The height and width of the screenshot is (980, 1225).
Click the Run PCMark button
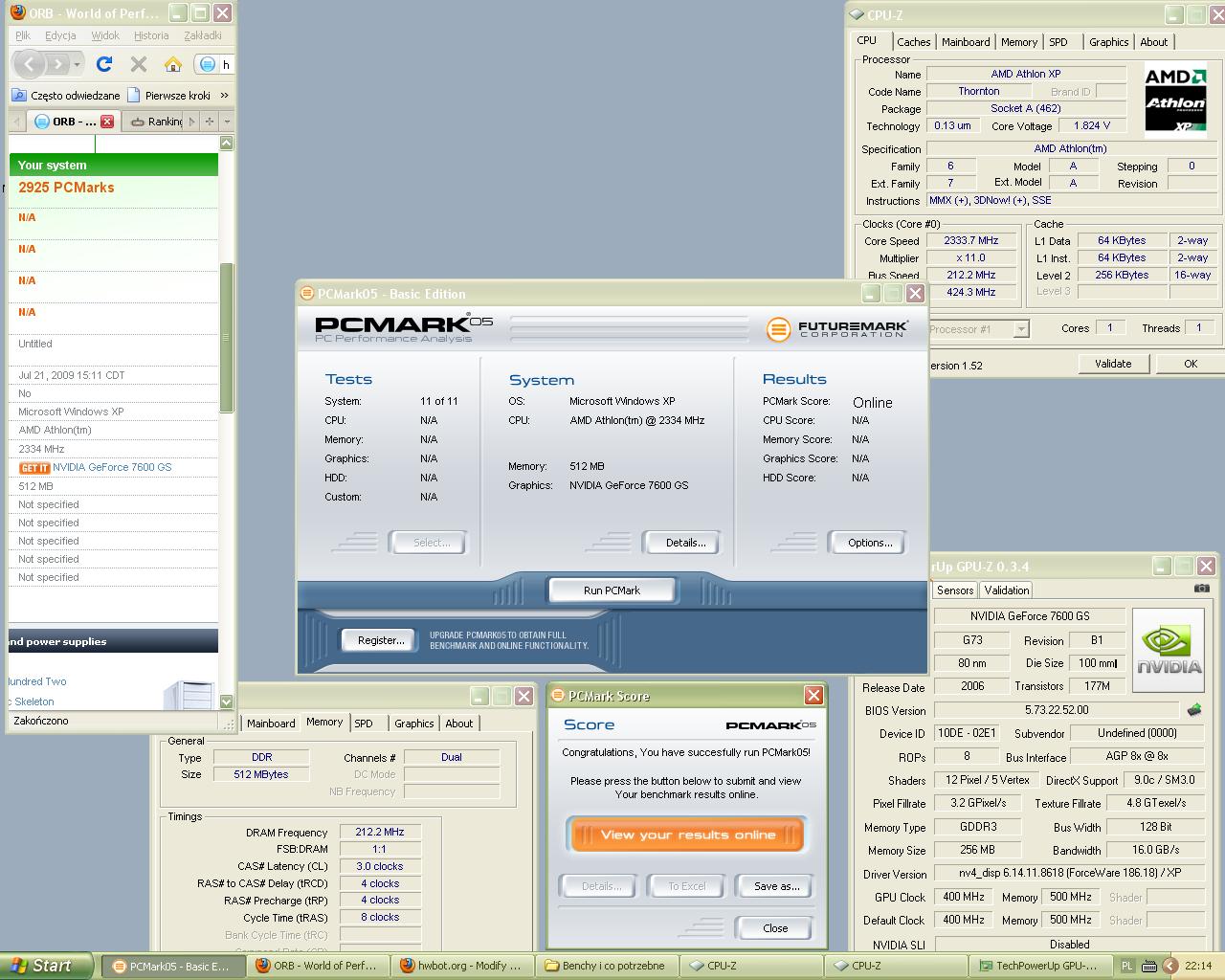tap(612, 590)
